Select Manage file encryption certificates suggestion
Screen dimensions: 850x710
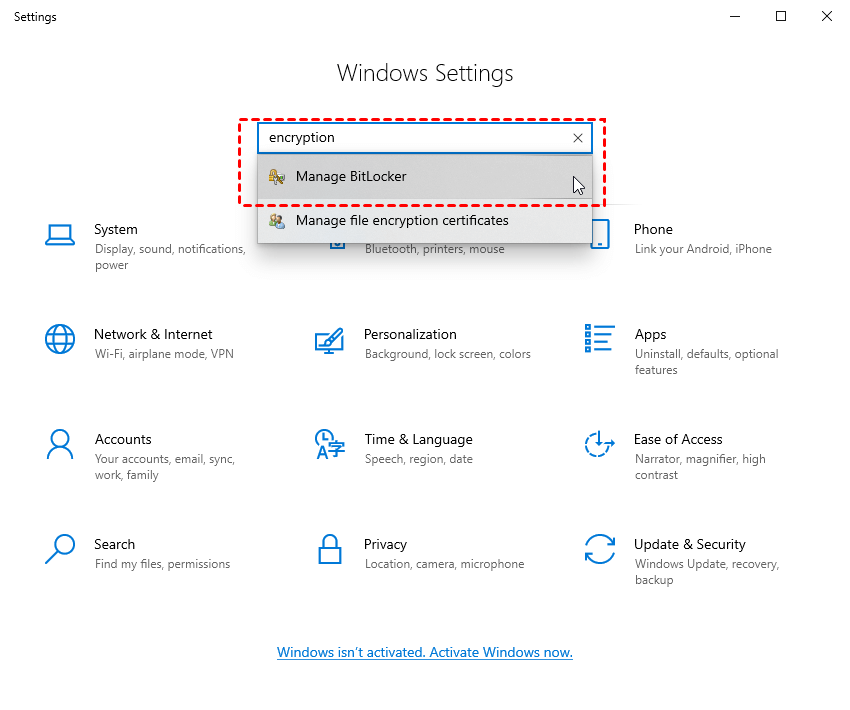(402, 221)
